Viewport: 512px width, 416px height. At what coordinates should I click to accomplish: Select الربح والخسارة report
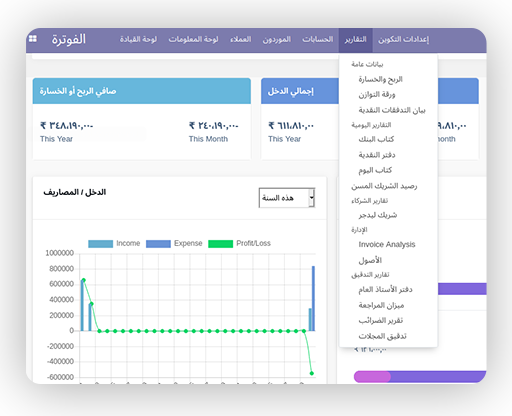pos(381,79)
